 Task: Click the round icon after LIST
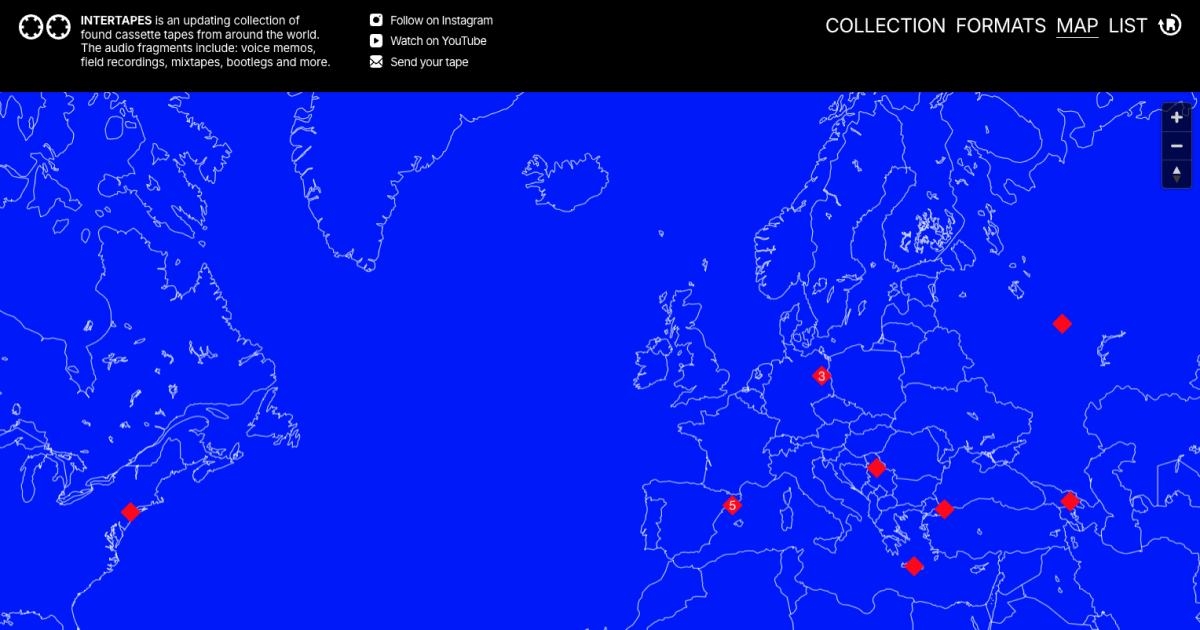point(1169,25)
